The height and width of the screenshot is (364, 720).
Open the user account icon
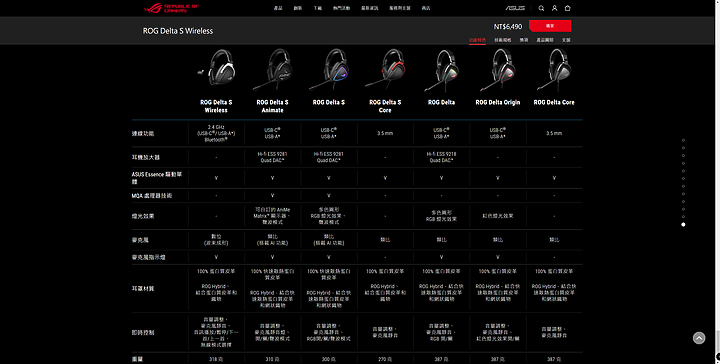tap(554, 8)
